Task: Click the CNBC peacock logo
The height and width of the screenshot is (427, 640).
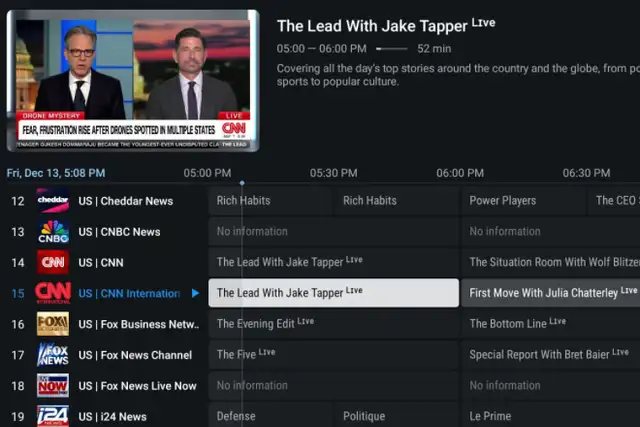Action: pyautogui.click(x=53, y=231)
